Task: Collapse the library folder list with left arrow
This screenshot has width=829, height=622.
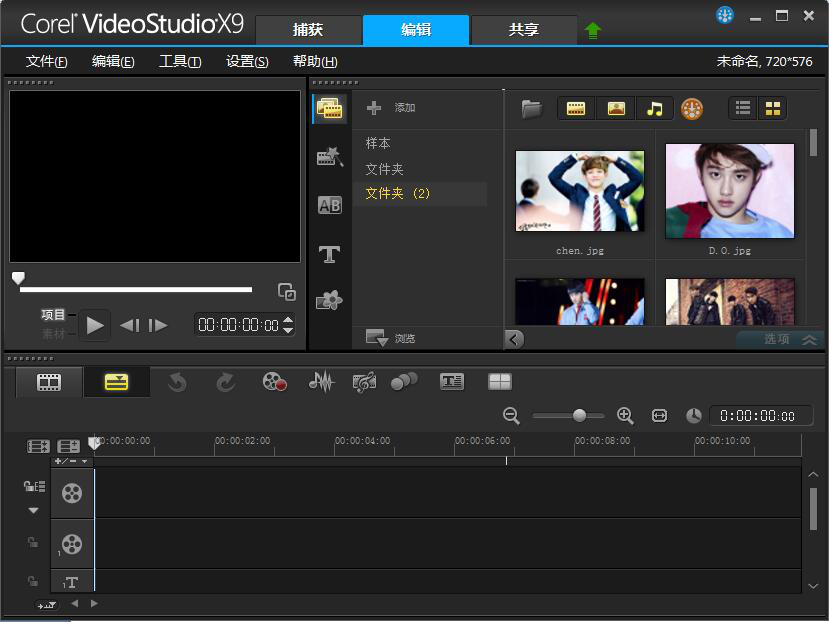Action: (514, 339)
